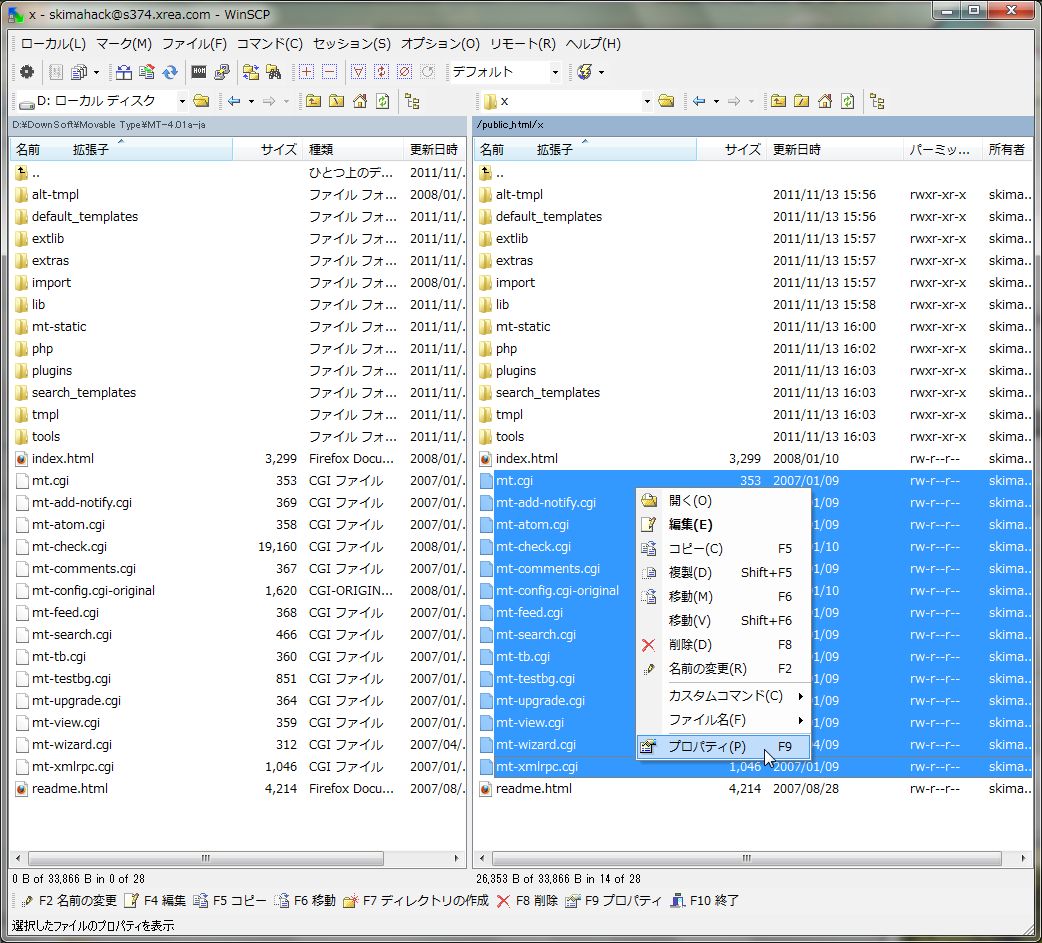Select search_templates folder in local panel
Image resolution: width=1042 pixels, height=943 pixels.
(84, 393)
